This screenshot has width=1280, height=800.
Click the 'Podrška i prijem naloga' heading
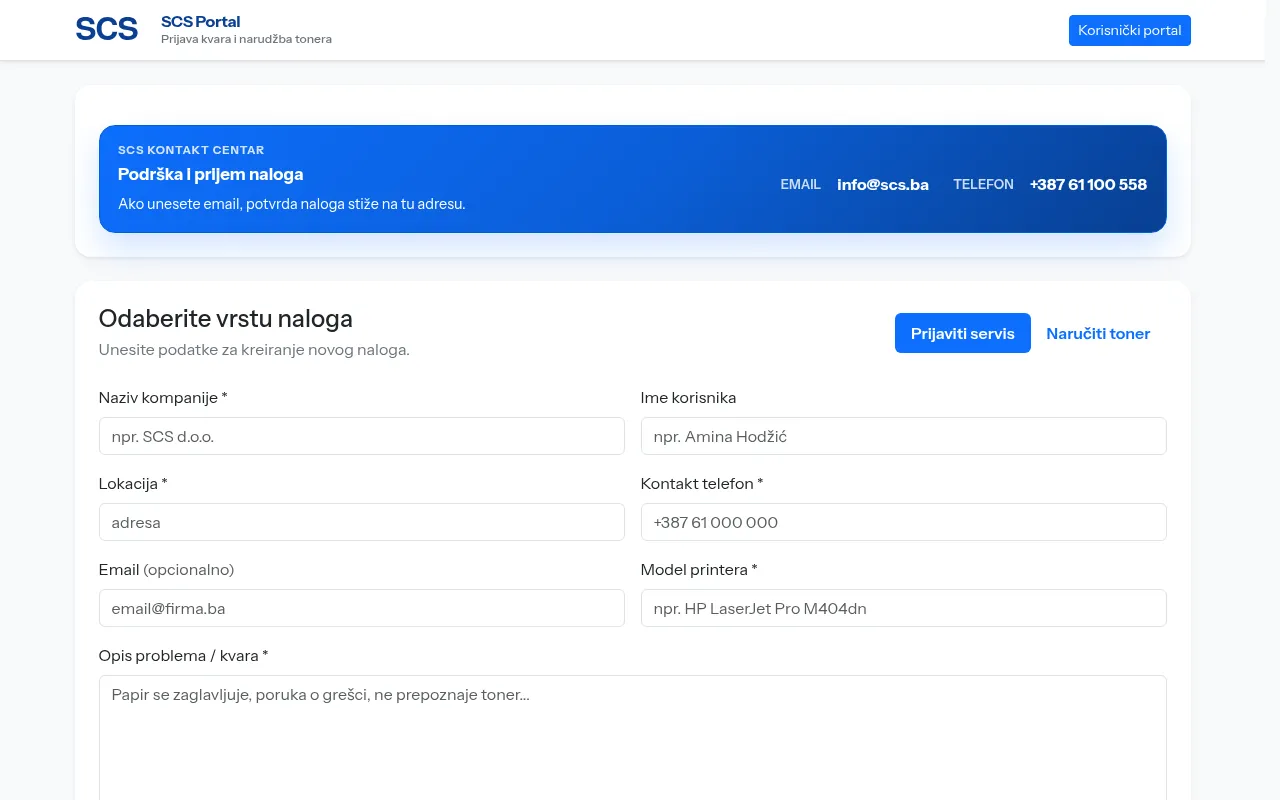click(210, 174)
